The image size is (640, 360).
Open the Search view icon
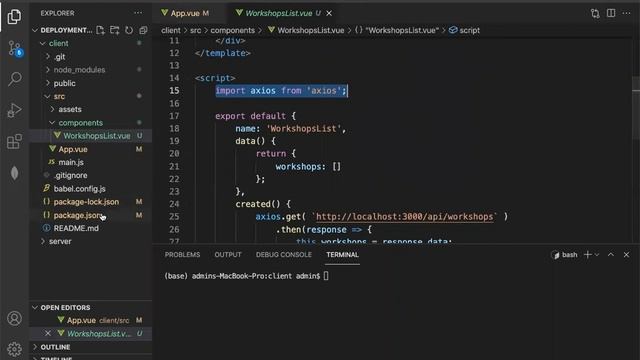(x=15, y=79)
